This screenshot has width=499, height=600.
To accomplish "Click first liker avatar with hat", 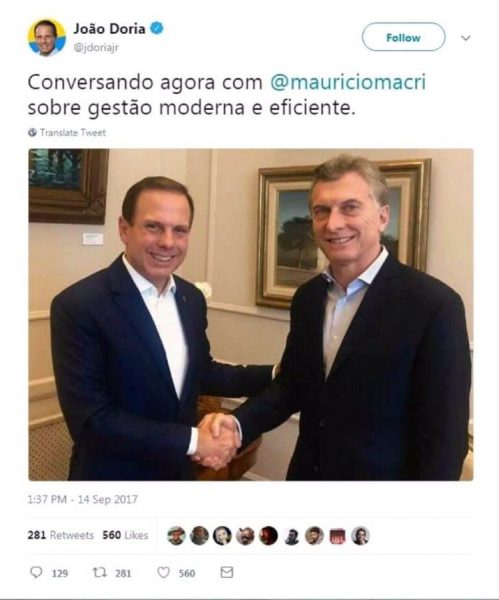I will [176, 535].
